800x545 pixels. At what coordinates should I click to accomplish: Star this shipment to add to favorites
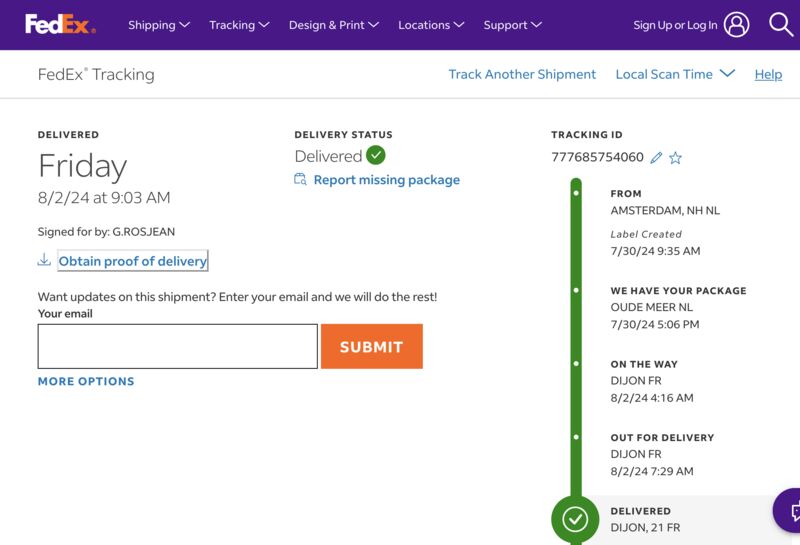(676, 158)
